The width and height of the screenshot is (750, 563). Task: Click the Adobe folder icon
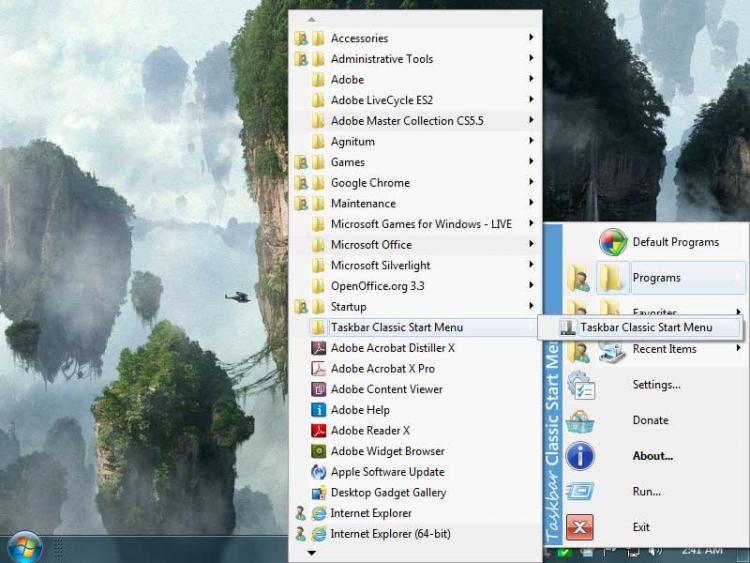[318, 79]
